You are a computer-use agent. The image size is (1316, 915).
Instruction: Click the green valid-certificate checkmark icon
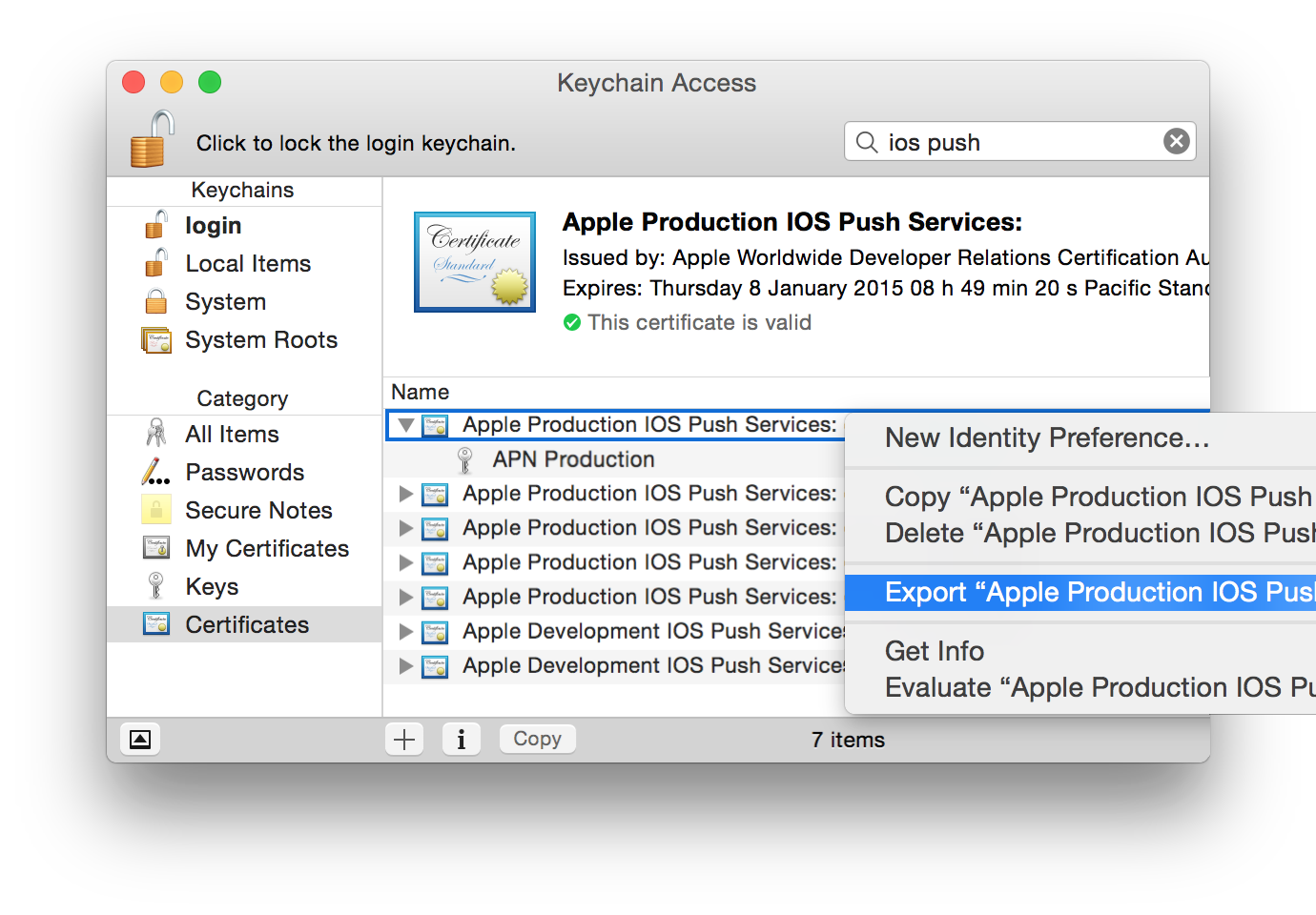[572, 323]
